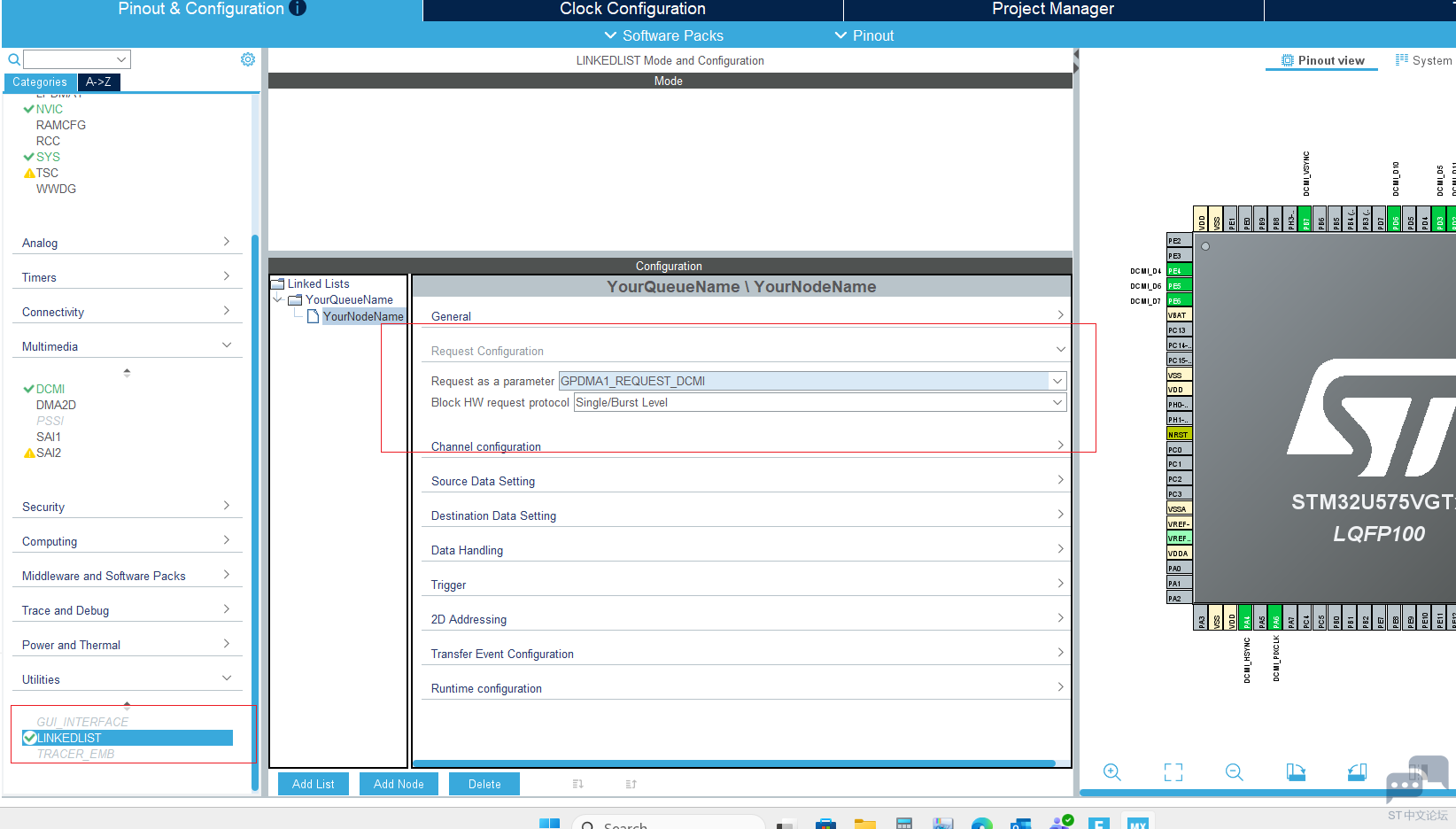Switch to the A->Z sorting tab

click(x=98, y=81)
